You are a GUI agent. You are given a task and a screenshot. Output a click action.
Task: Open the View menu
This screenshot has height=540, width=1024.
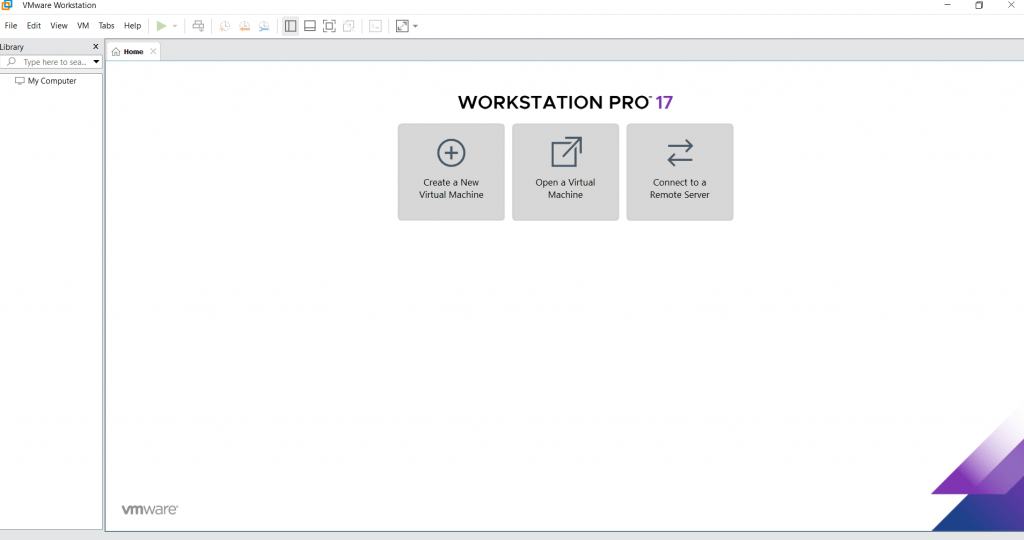[59, 26]
